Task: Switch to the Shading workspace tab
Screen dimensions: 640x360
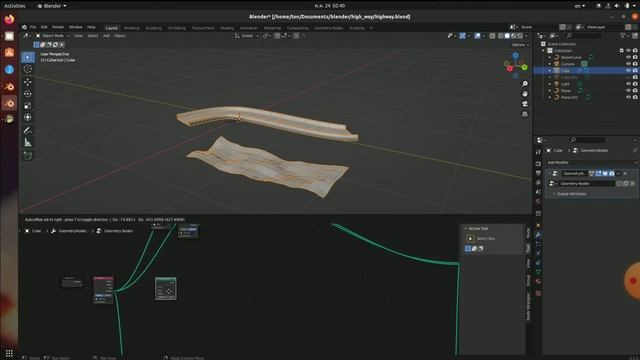Action: (x=227, y=28)
